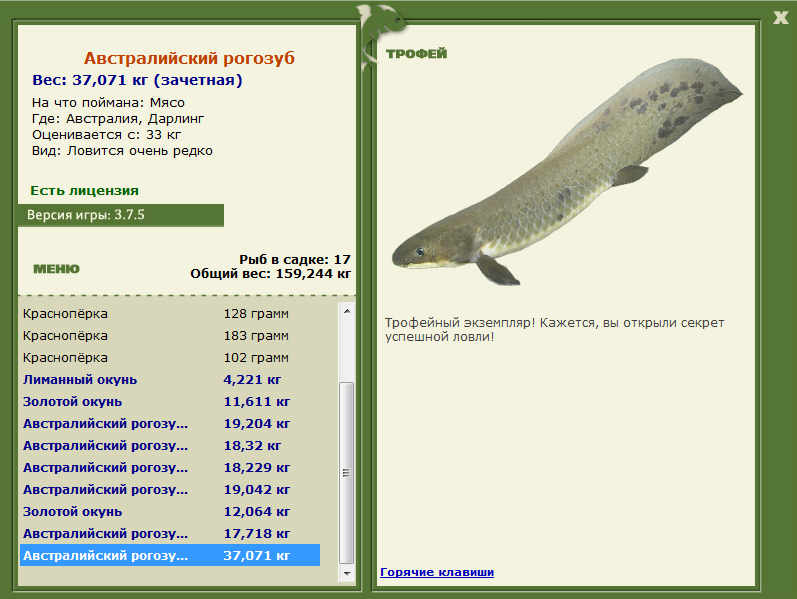Open the МЕНЮ menu
This screenshot has width=797, height=599.
point(56,269)
